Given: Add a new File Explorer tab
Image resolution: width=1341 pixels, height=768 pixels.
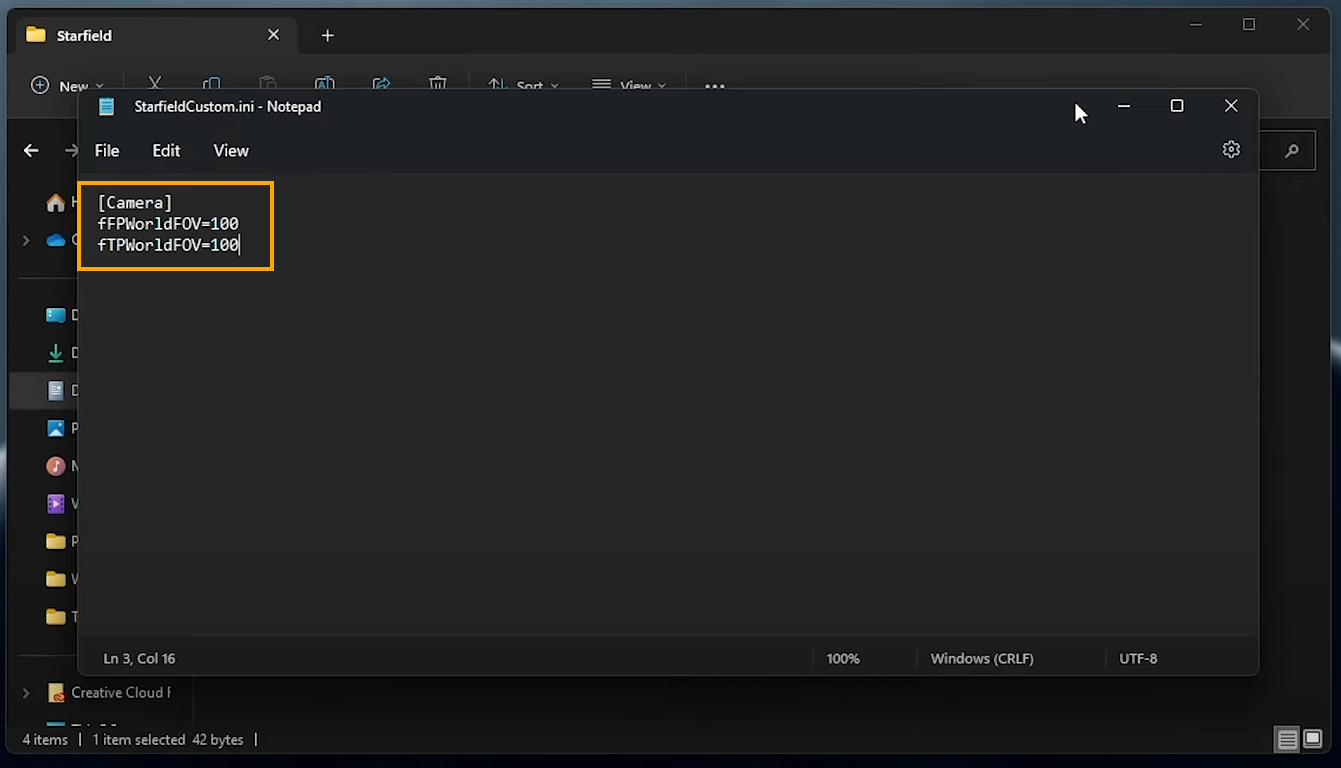Looking at the screenshot, I should tap(327, 35).
